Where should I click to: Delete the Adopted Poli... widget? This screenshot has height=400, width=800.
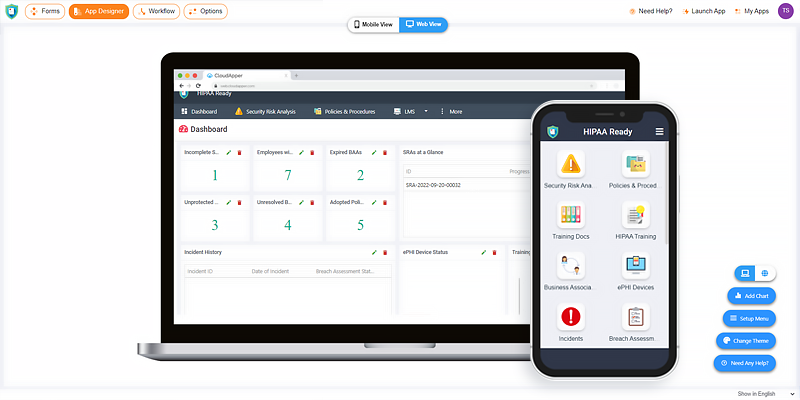pyautogui.click(x=385, y=203)
